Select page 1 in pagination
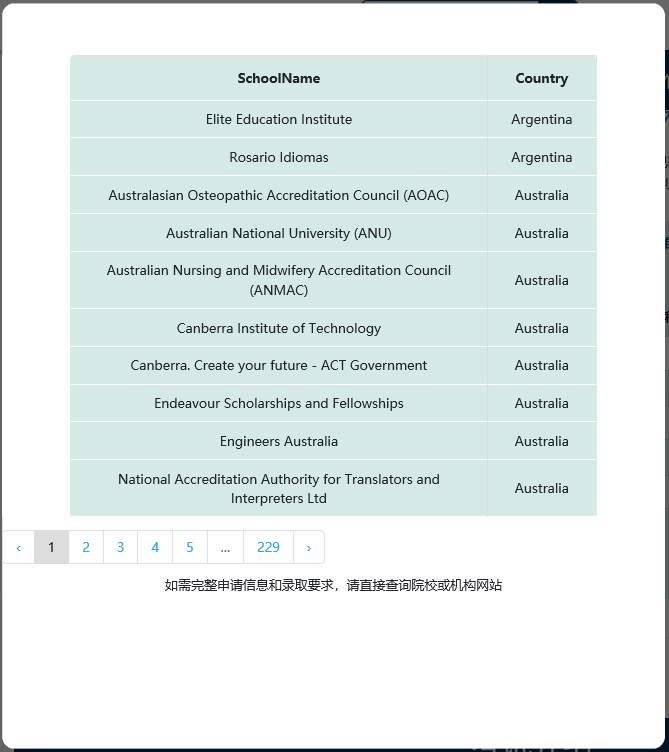Viewport: 669px width, 752px height. (x=51, y=547)
